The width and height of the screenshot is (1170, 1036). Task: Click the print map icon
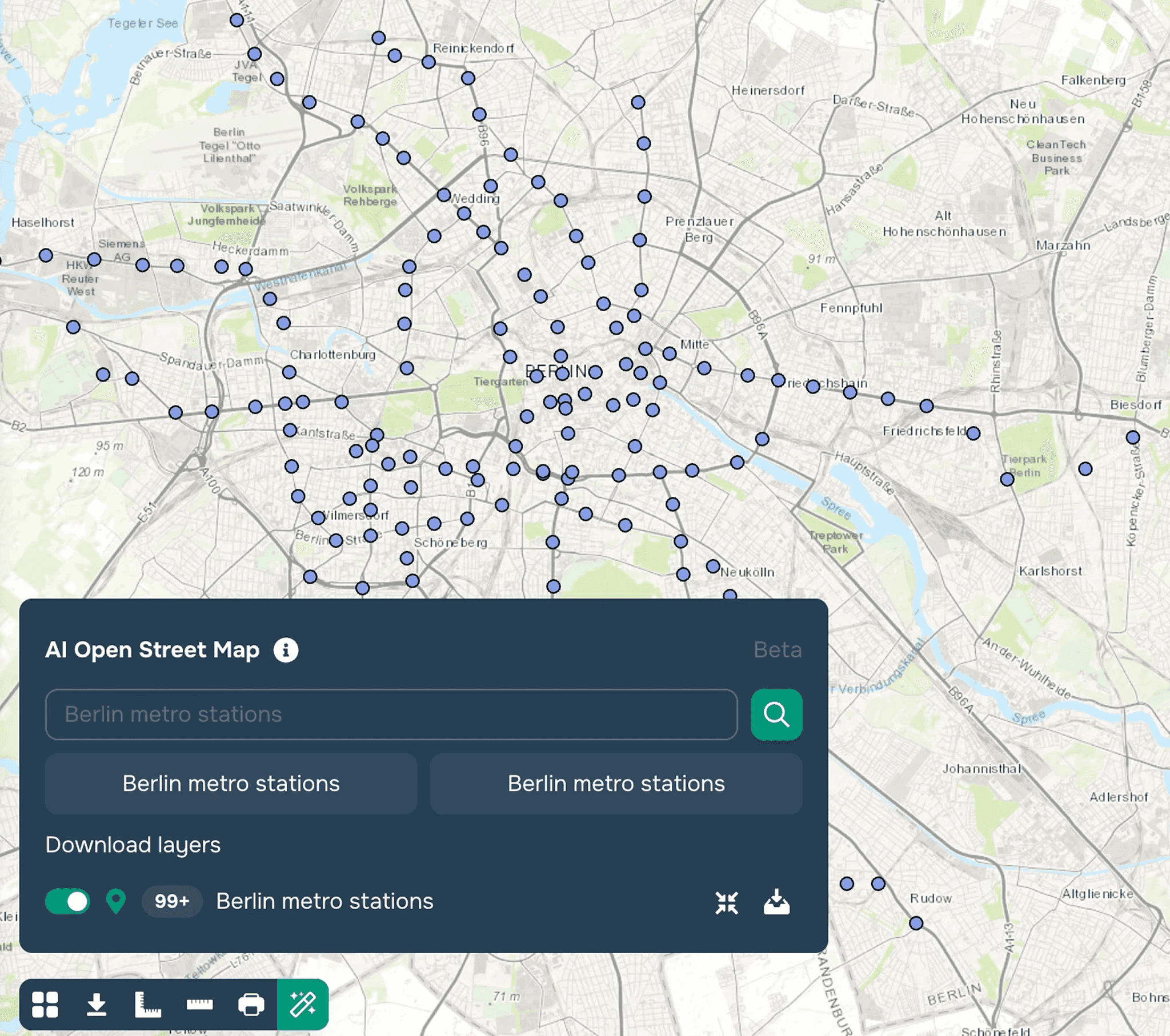pos(251,1005)
